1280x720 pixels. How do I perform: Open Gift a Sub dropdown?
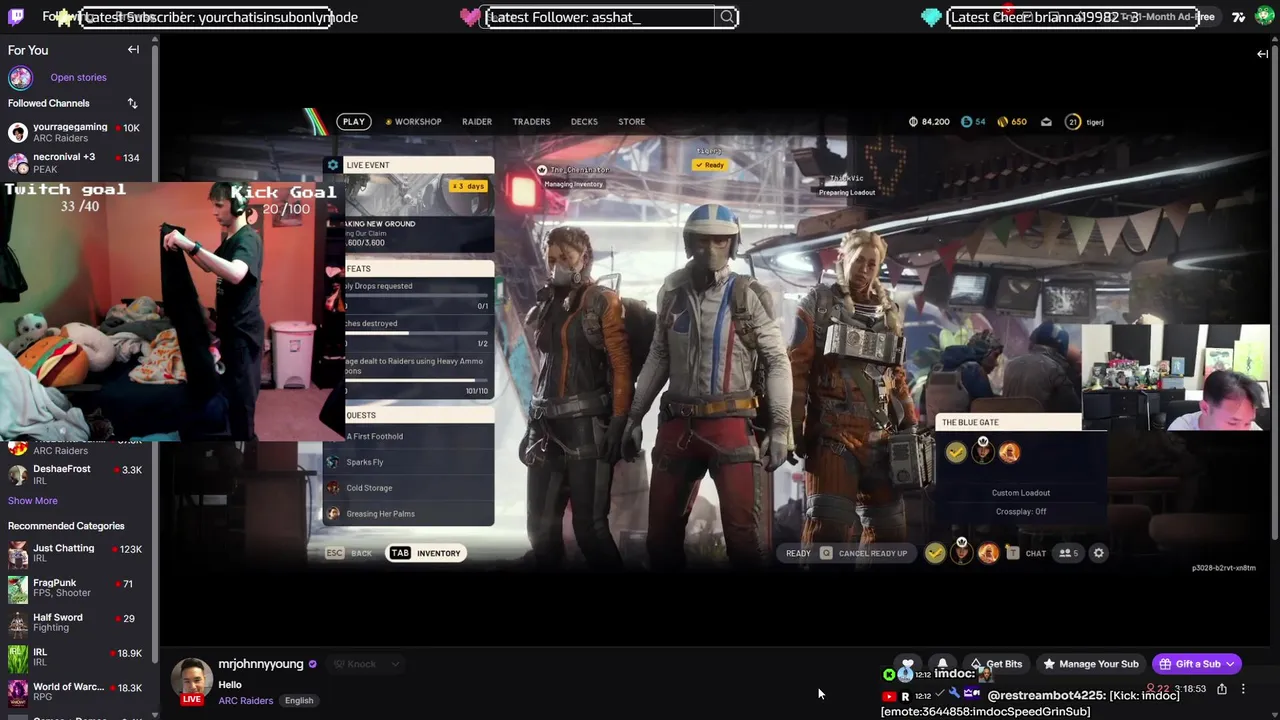pyautogui.click(x=1197, y=664)
